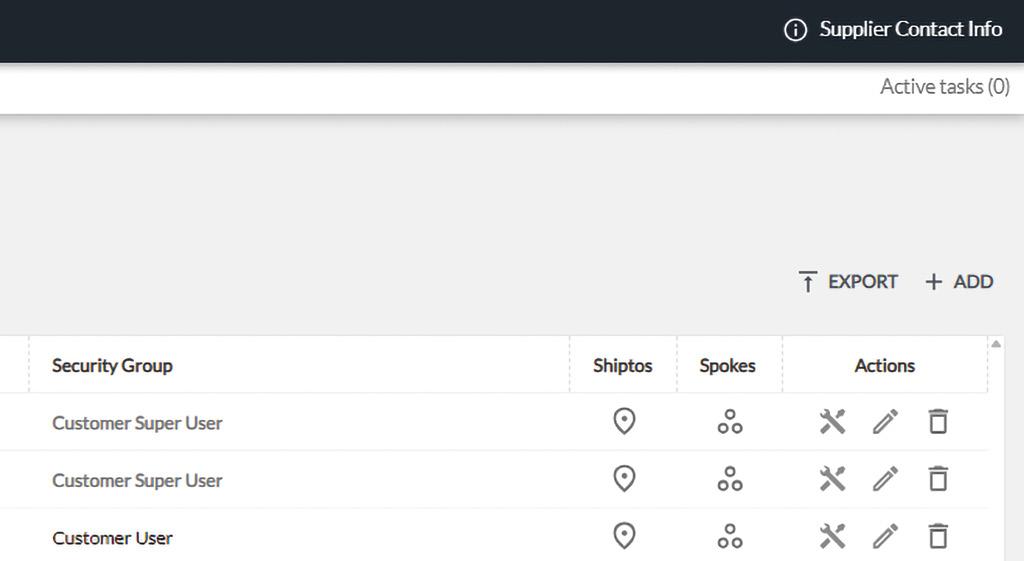Click the ADD button
The height and width of the screenshot is (561, 1024).
coord(959,282)
